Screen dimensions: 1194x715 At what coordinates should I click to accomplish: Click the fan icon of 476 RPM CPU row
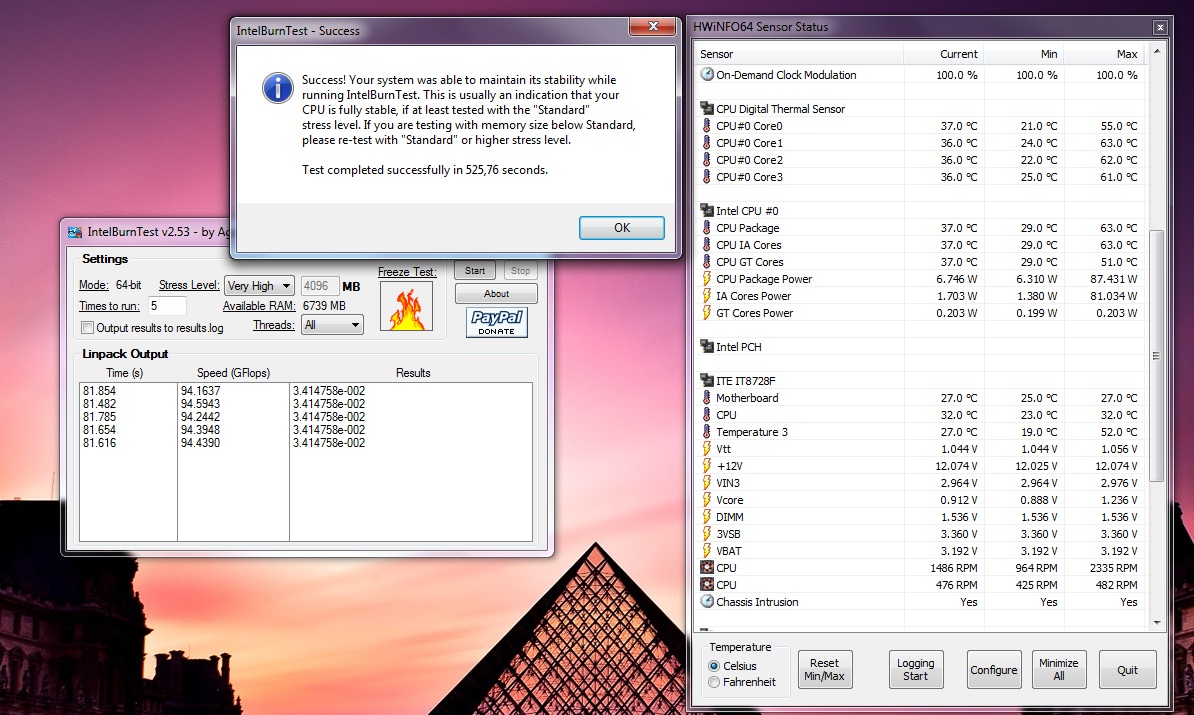707,585
